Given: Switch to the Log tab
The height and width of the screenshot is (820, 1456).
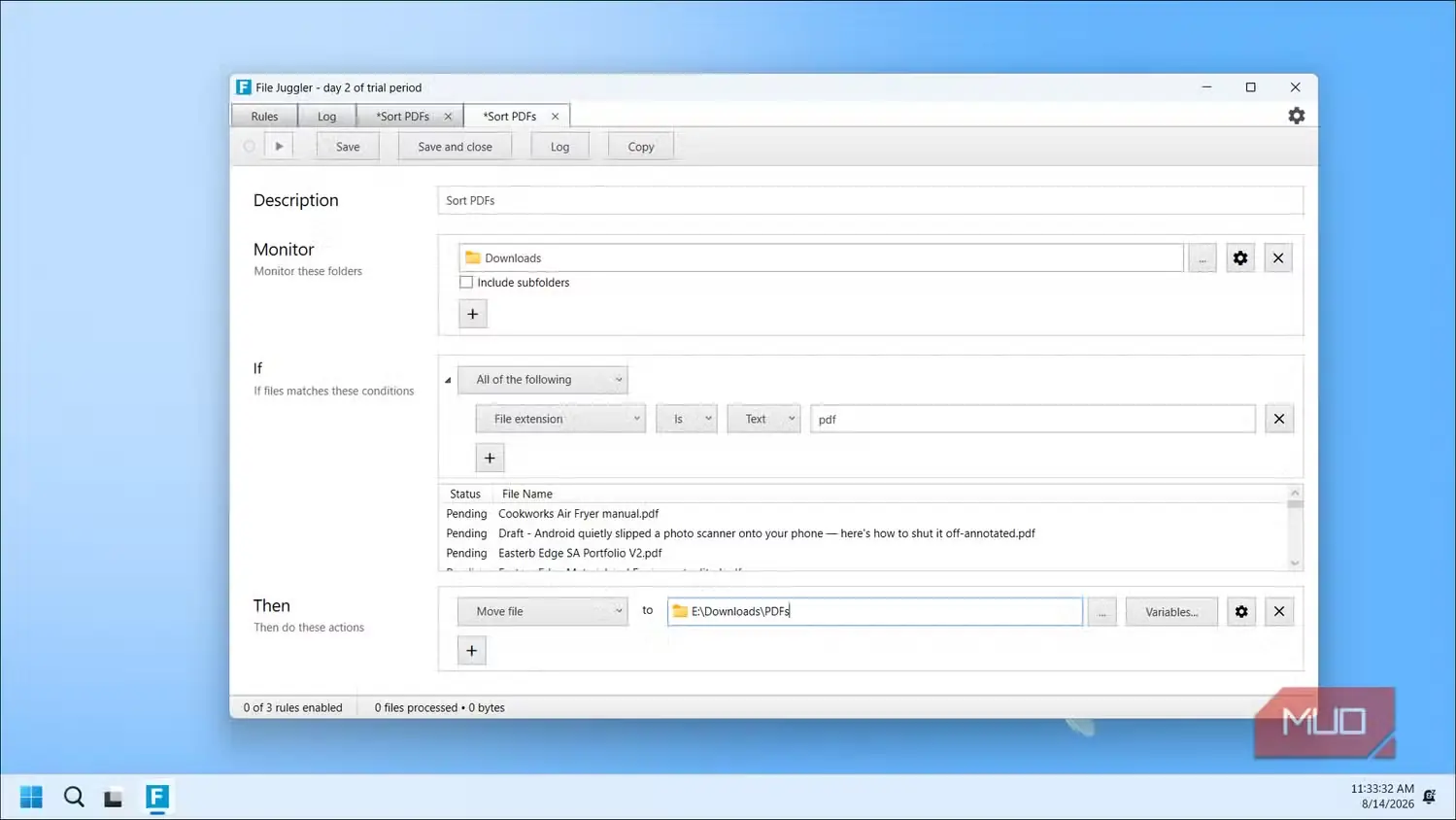Looking at the screenshot, I should click(326, 116).
